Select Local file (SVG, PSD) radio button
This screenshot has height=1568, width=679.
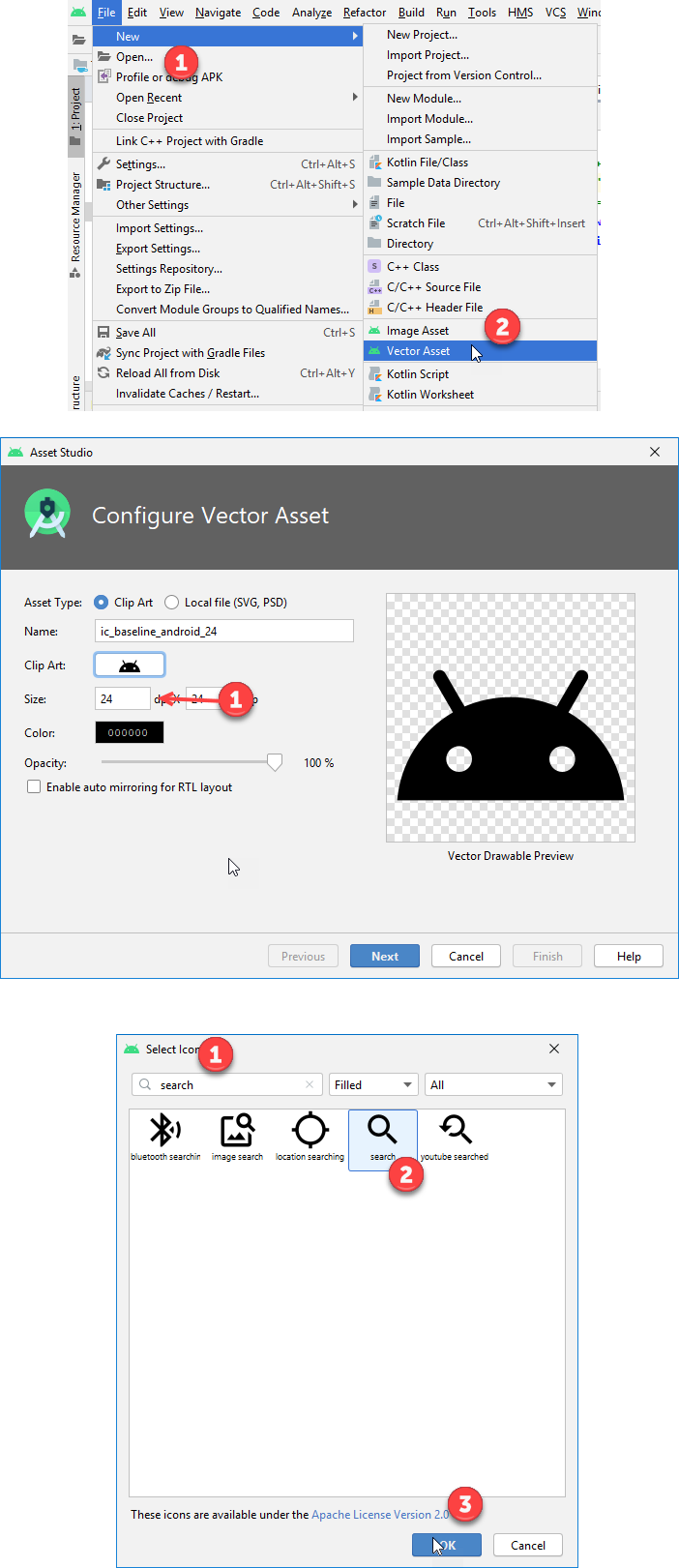coord(171,602)
